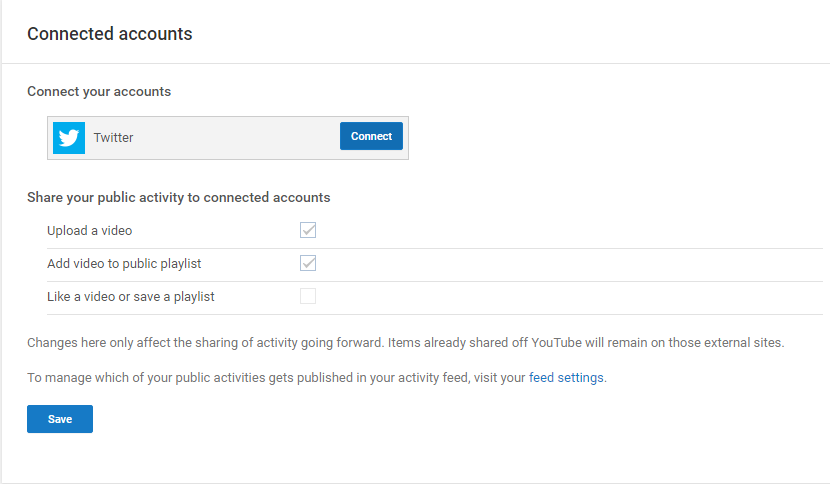Click the Add video to public playlist label
The image size is (830, 484).
click(x=124, y=264)
